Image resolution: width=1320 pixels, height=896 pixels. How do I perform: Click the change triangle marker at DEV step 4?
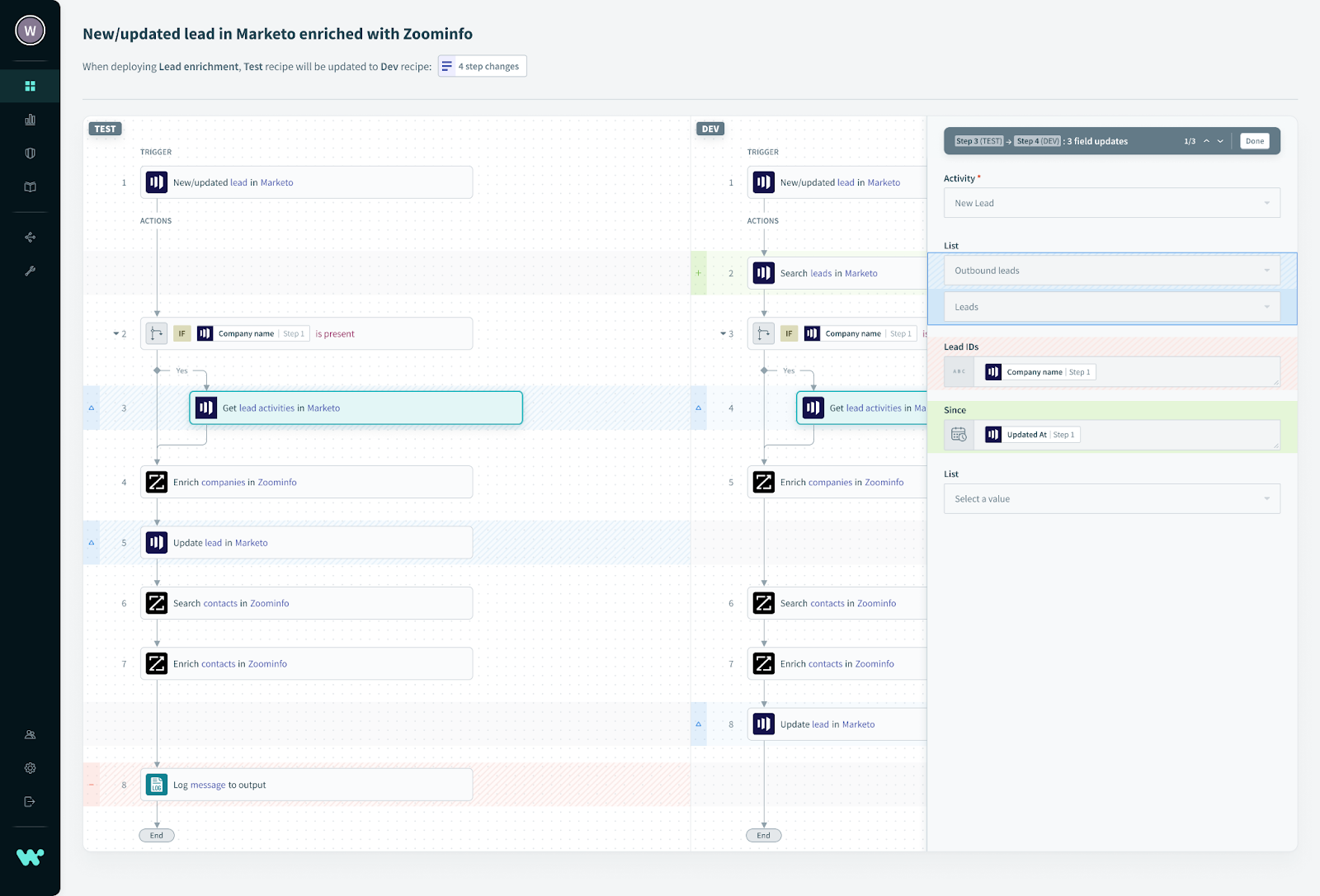[x=699, y=408]
